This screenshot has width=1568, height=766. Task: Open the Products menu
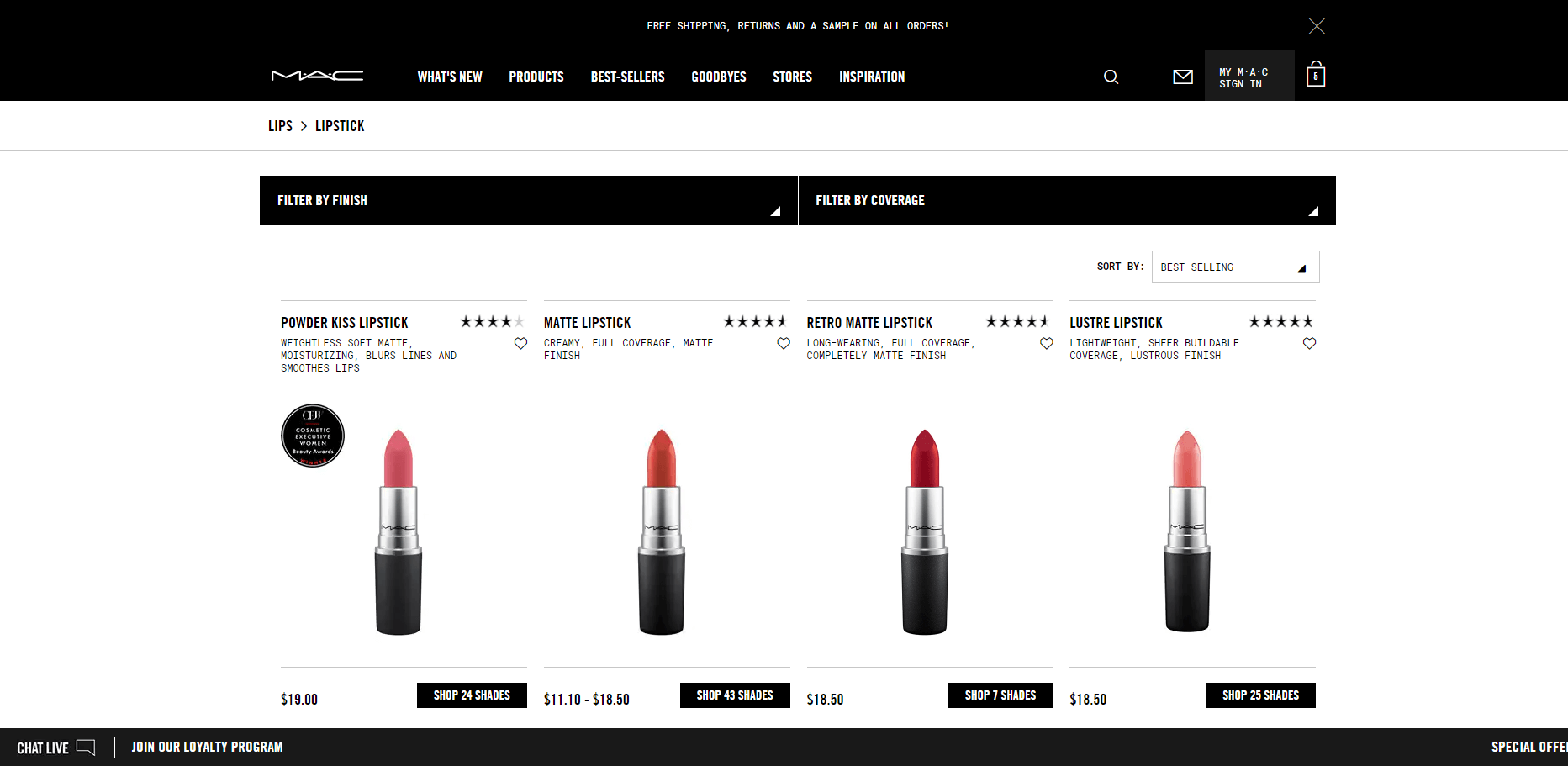[x=536, y=77]
